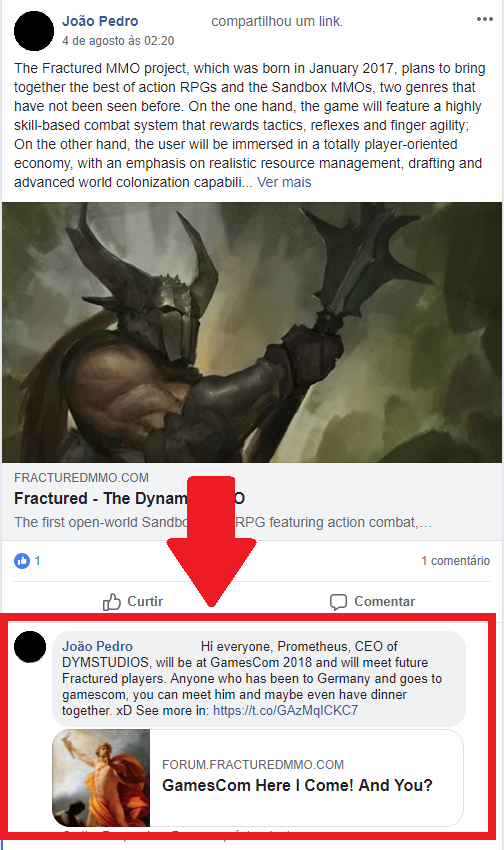Click the FRACTUREDMMO.COM domain label
504x850 pixels.
(81, 478)
